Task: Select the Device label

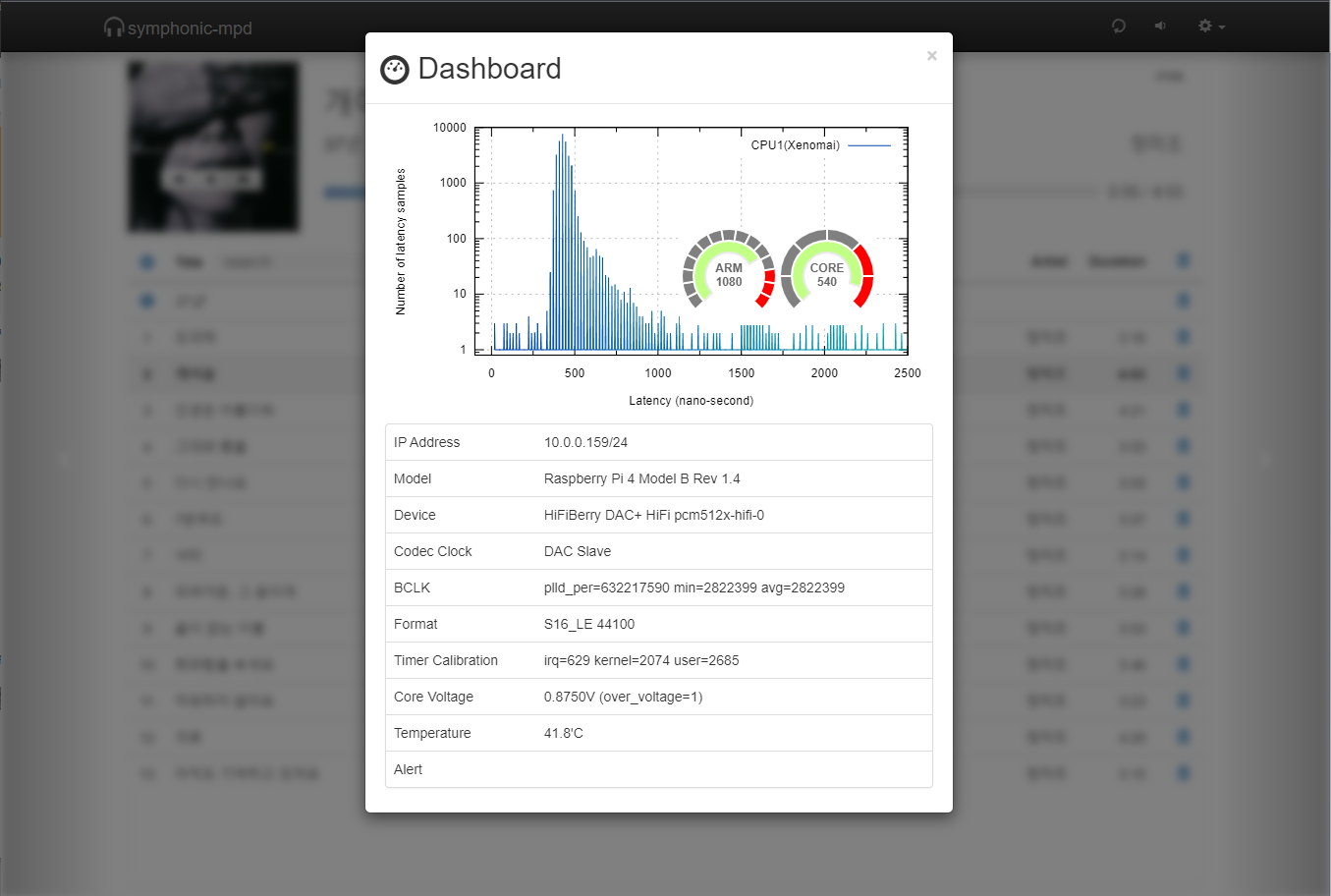Action: pyautogui.click(x=415, y=515)
